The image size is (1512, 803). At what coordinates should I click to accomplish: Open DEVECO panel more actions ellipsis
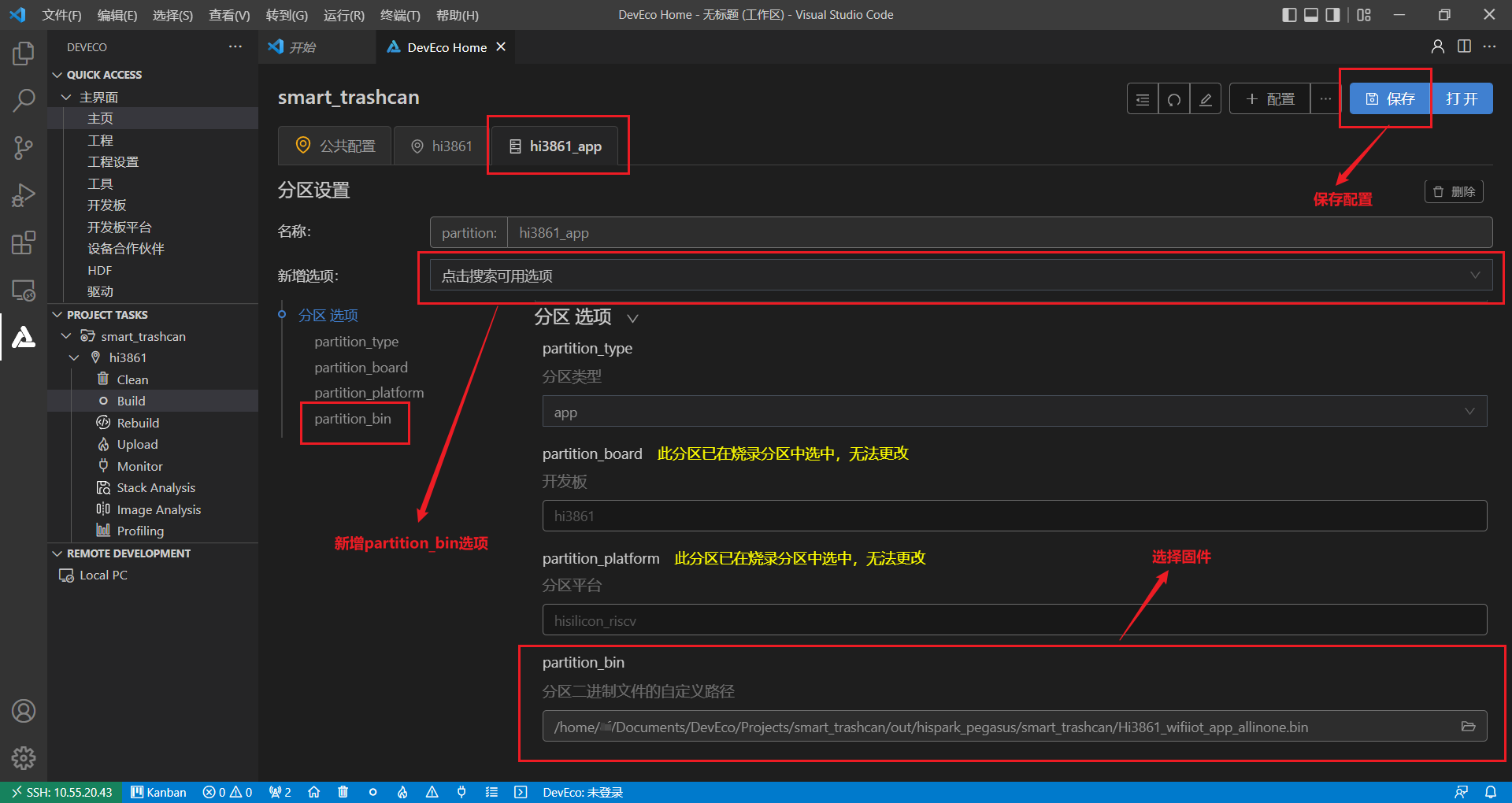click(235, 46)
